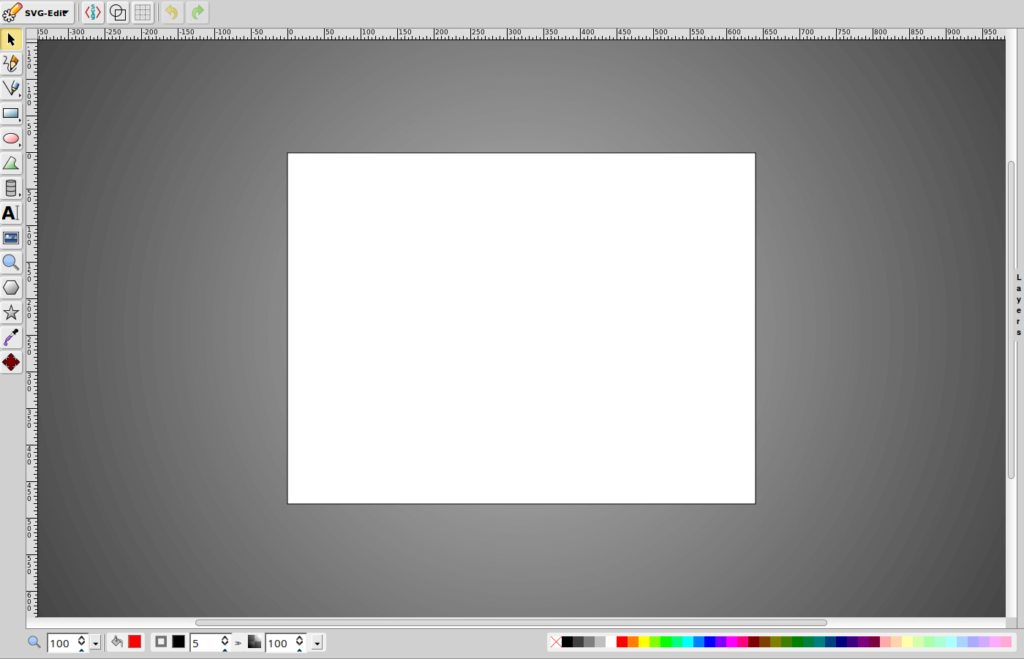Pick the Line drawing tool

point(11,88)
